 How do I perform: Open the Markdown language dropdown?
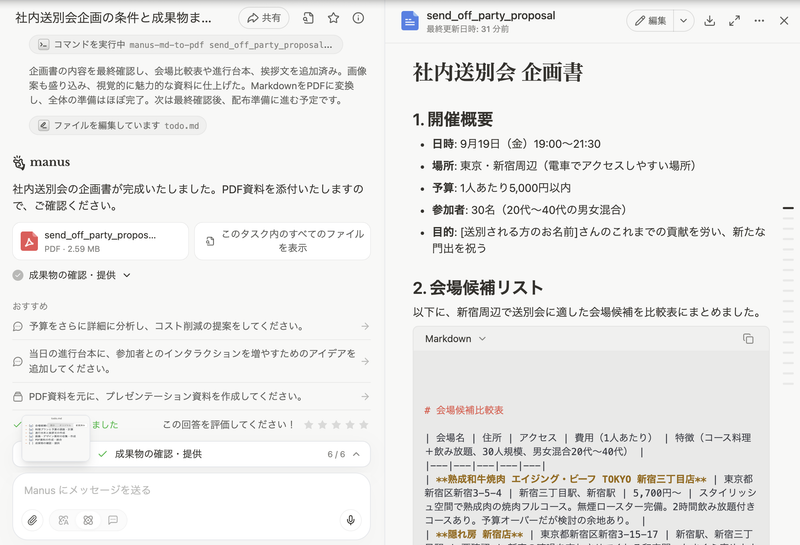tap(455, 339)
